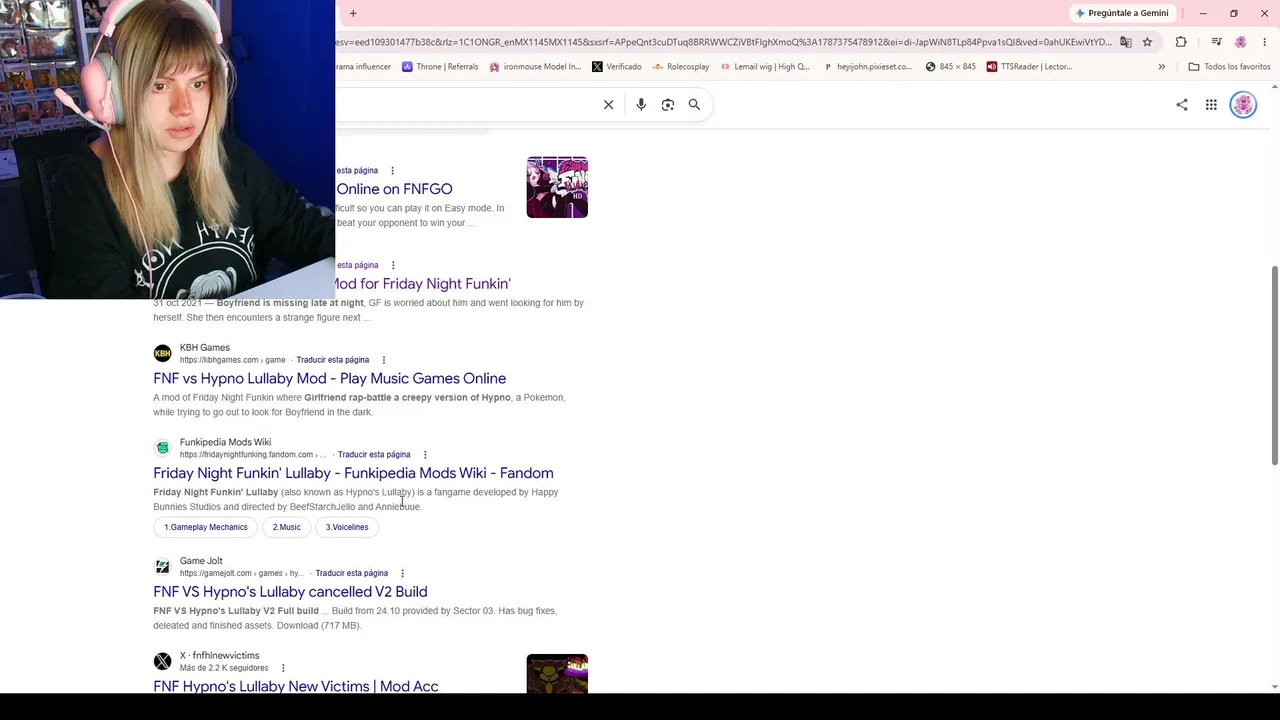Screen dimensions: 1280x720
Task: Translate the Funkipedia Mods Wiki result page
Action: (x=374, y=455)
